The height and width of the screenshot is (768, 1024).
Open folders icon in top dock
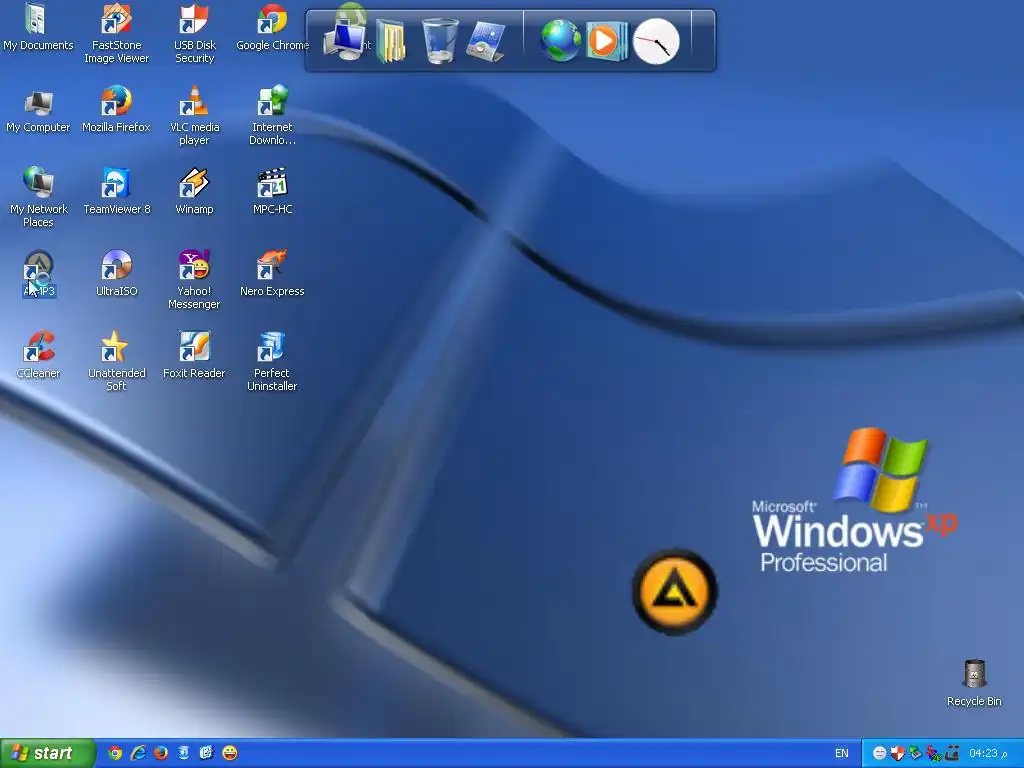point(391,41)
